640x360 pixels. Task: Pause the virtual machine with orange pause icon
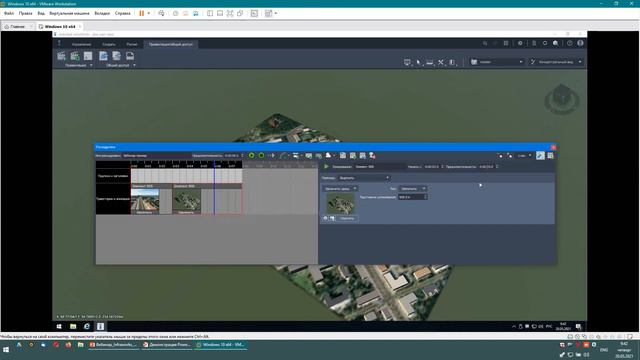(x=142, y=13)
